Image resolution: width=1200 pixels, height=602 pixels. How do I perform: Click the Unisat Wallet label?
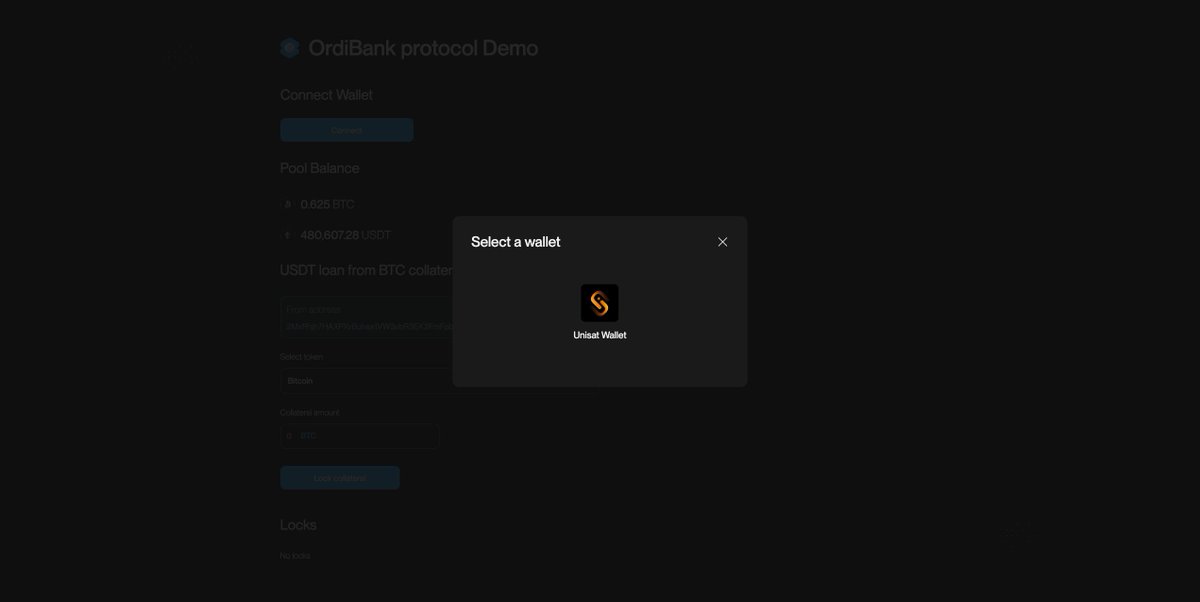coord(600,335)
